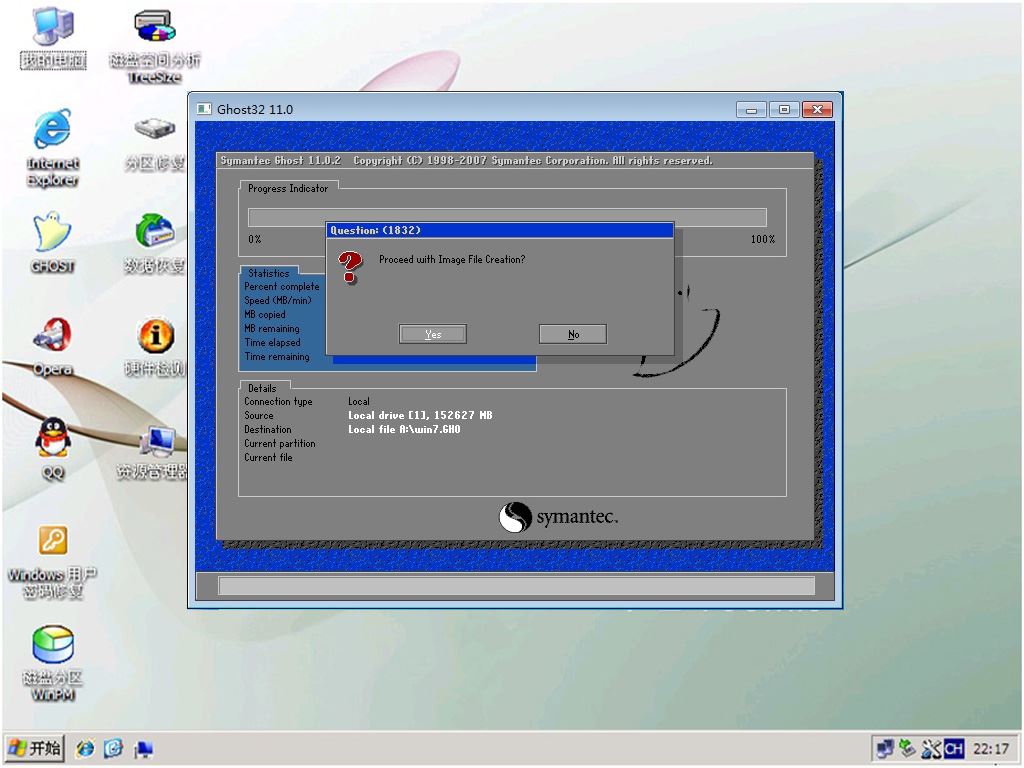The width and height of the screenshot is (1024, 768).
Task: Click the second quick launch browser icon
Action: [114, 748]
